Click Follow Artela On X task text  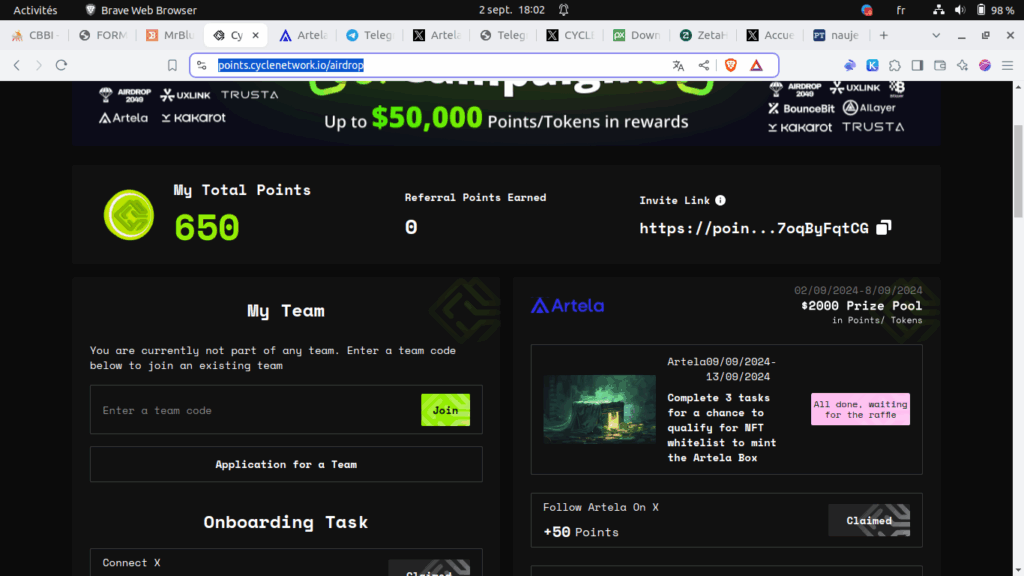tap(601, 507)
